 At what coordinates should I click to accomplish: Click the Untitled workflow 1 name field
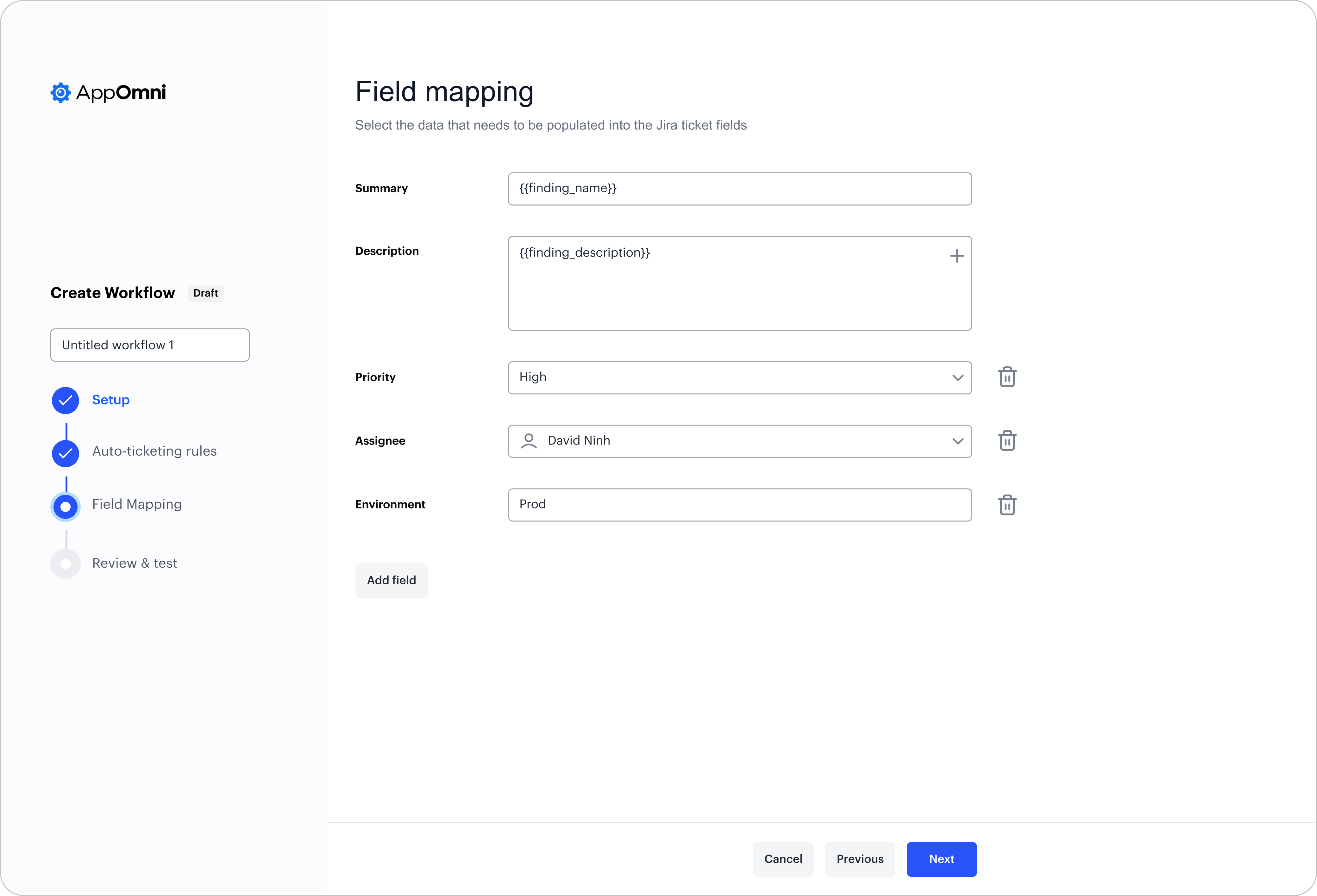point(150,345)
